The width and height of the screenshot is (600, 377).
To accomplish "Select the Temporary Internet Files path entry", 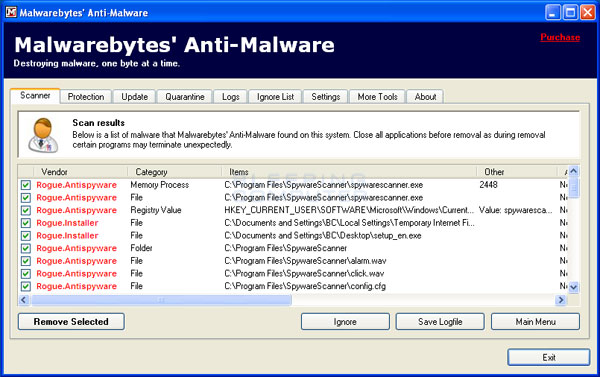I will coord(349,223).
